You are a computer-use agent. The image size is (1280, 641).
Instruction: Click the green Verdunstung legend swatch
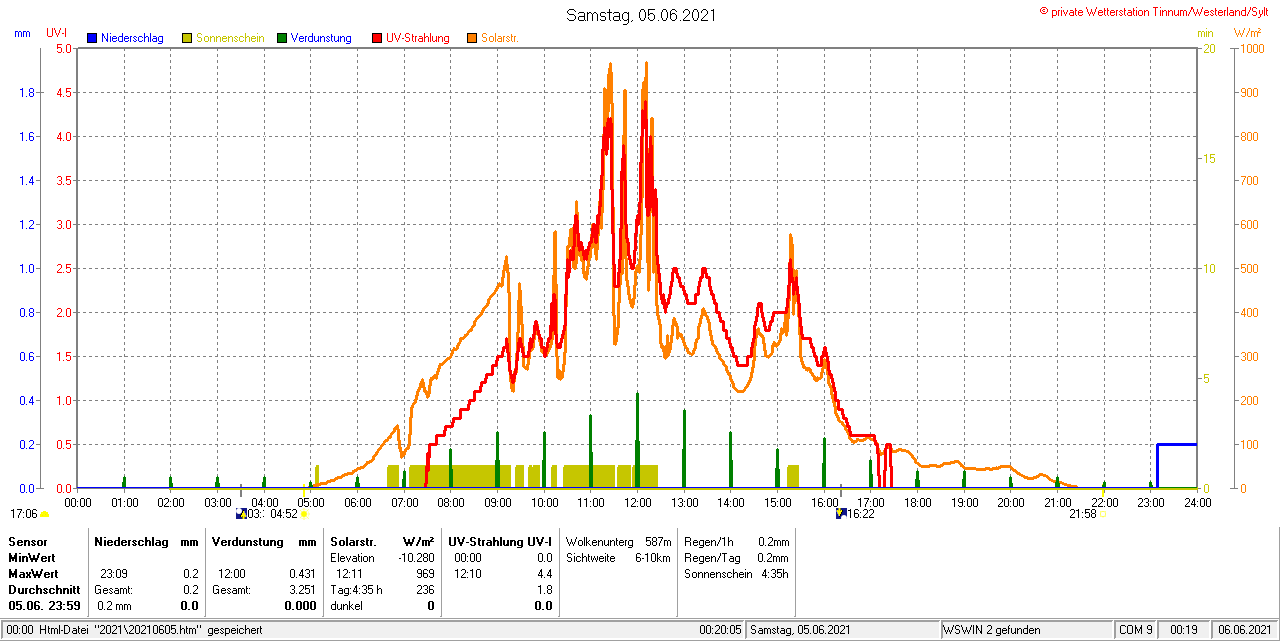pos(282,38)
